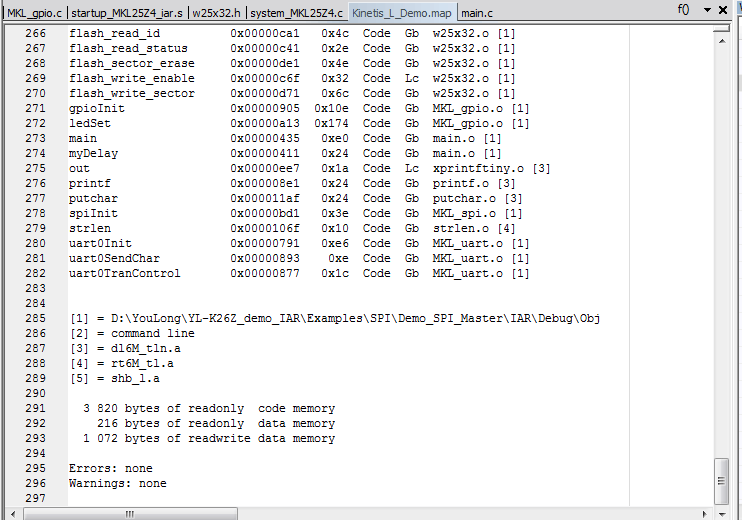Place cursor on 'Errors: none' line
This screenshot has height=520, width=742.
[x=110, y=468]
